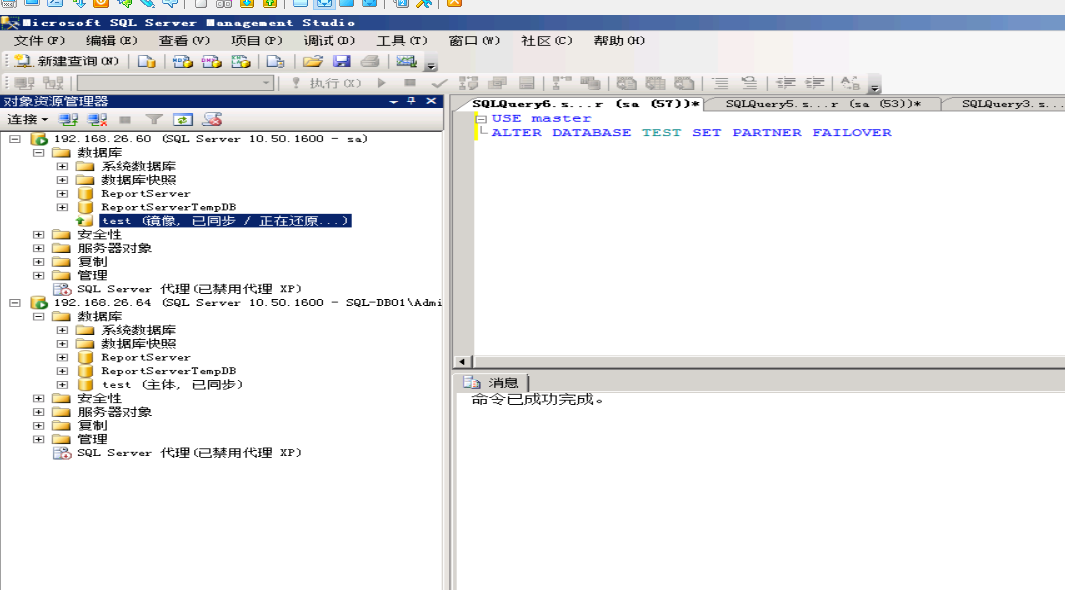Select test (镜像, 已同步 / 正在还原...) database
1065x590 pixels.
tap(225, 221)
